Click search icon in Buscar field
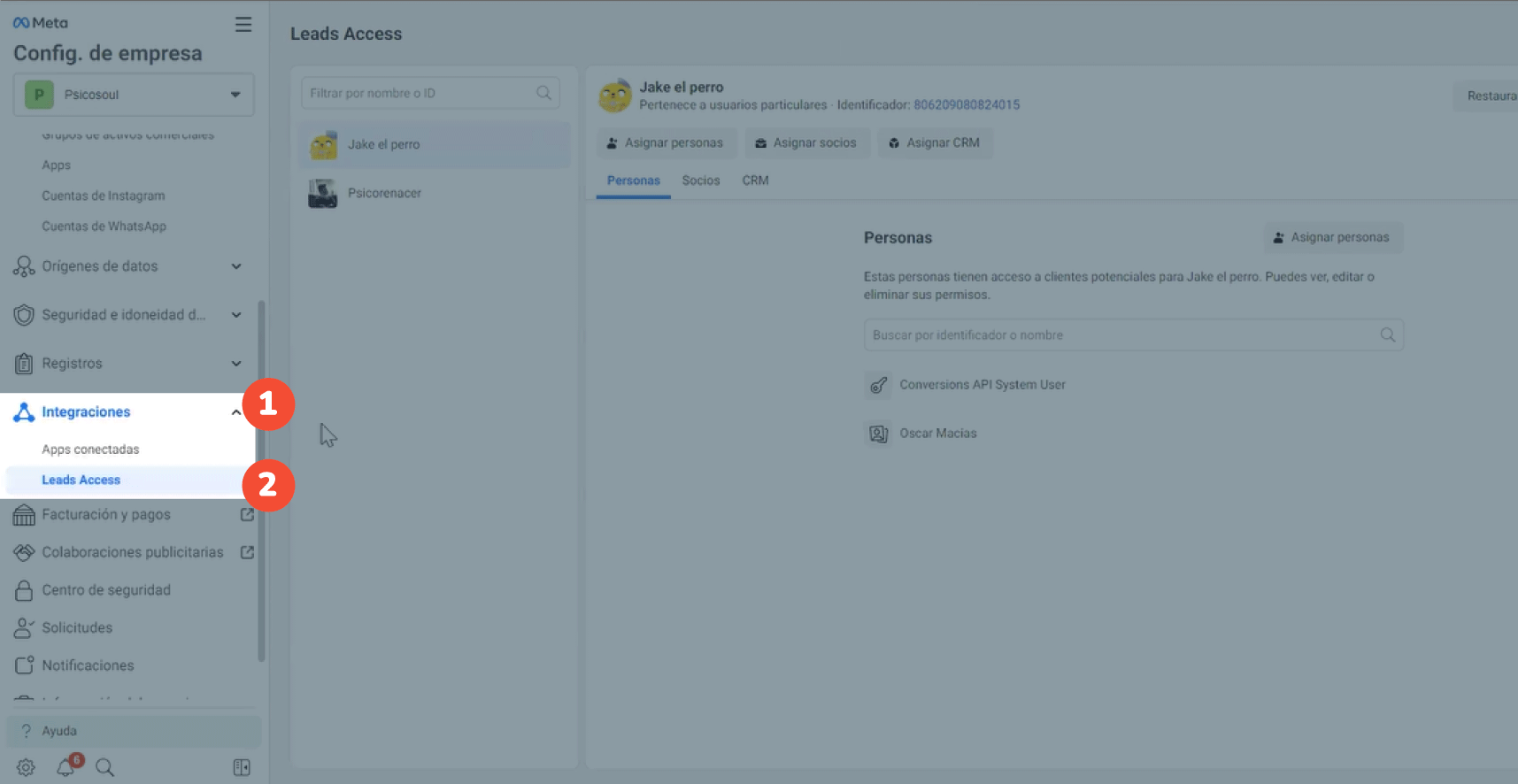 click(x=1388, y=335)
